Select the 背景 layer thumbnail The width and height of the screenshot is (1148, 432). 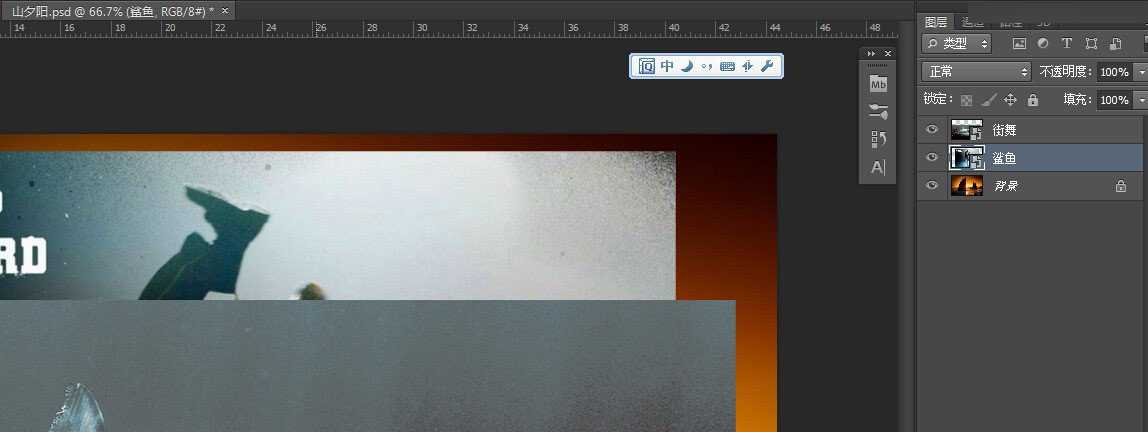(966, 186)
